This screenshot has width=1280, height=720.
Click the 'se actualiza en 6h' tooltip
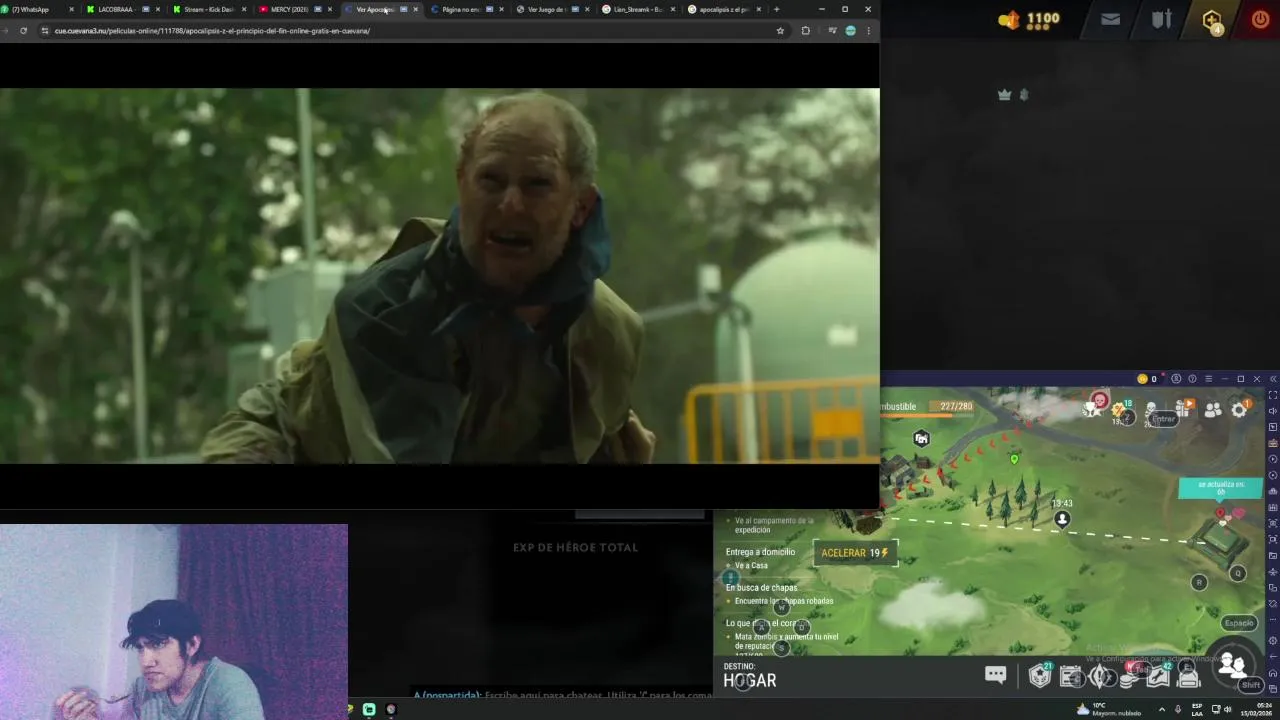coord(1220,488)
